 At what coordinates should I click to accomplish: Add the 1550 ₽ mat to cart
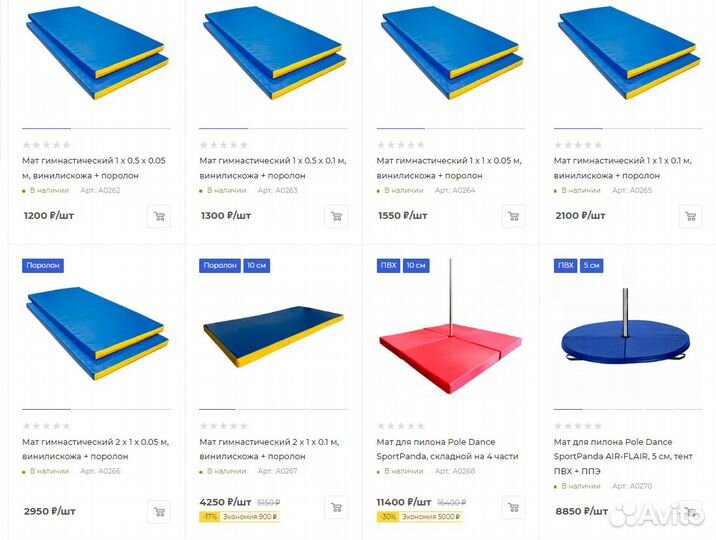point(513,216)
